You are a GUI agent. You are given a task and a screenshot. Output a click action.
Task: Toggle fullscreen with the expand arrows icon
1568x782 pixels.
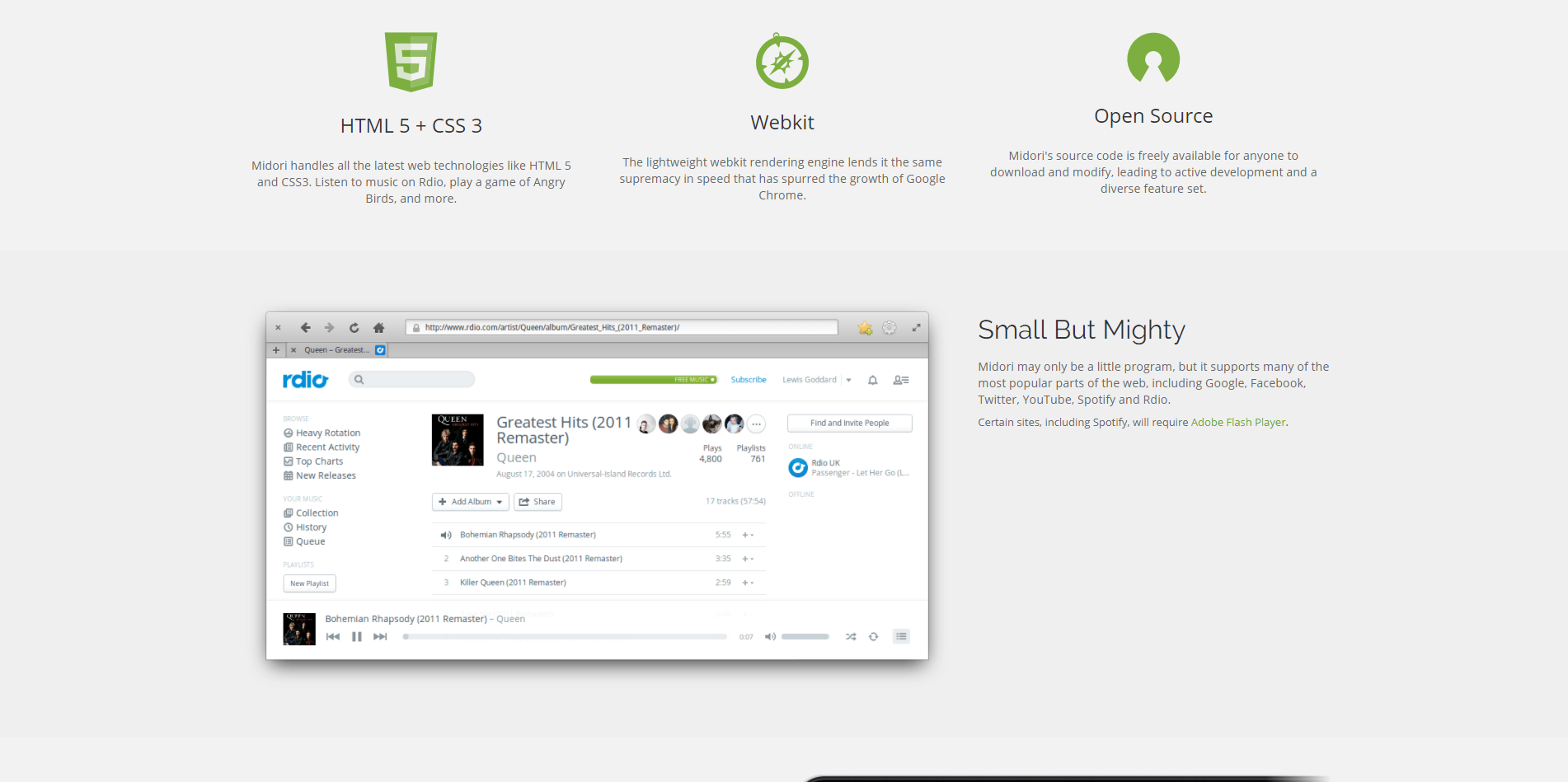pos(916,327)
